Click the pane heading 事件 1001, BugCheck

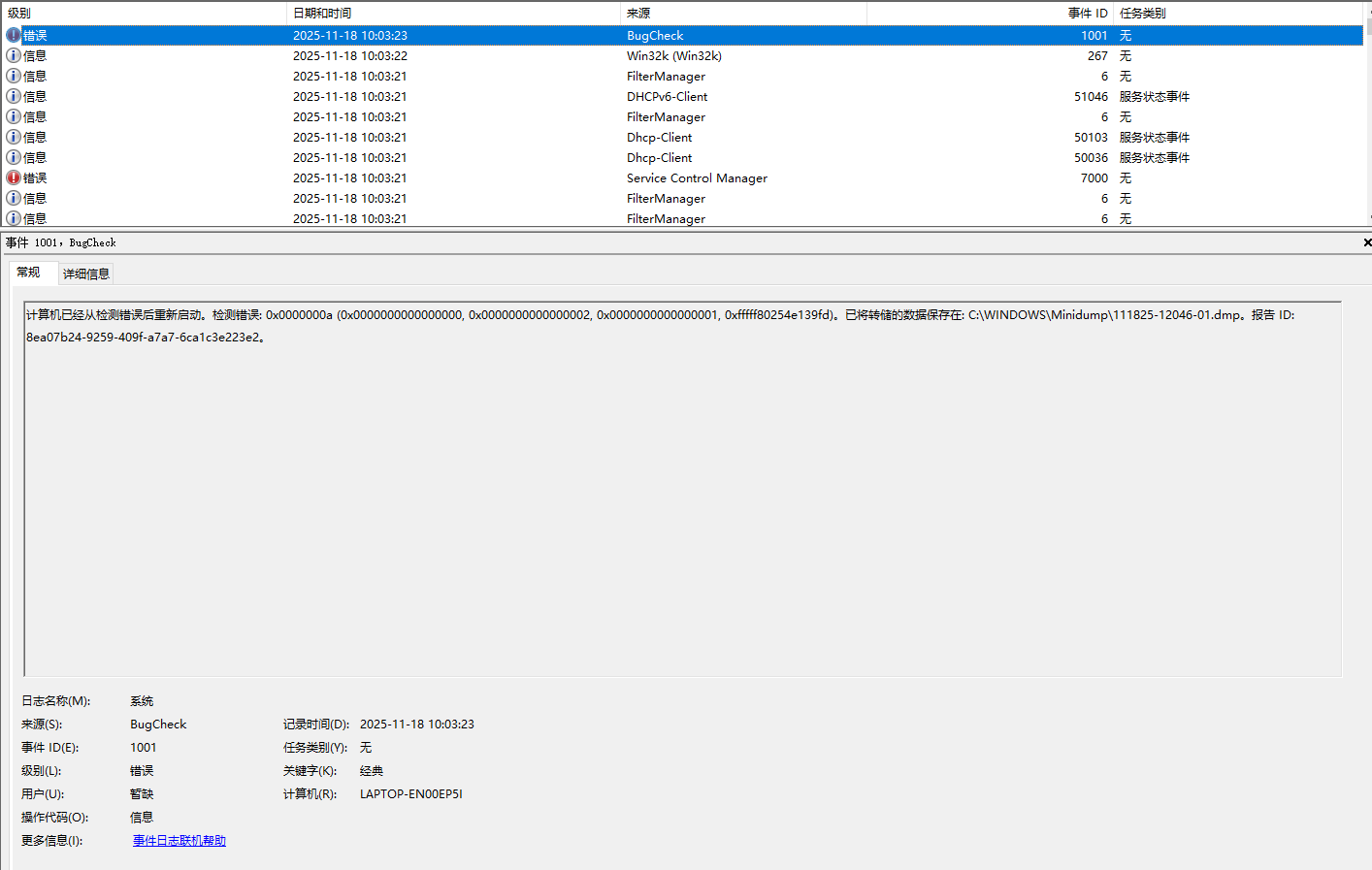tap(61, 242)
